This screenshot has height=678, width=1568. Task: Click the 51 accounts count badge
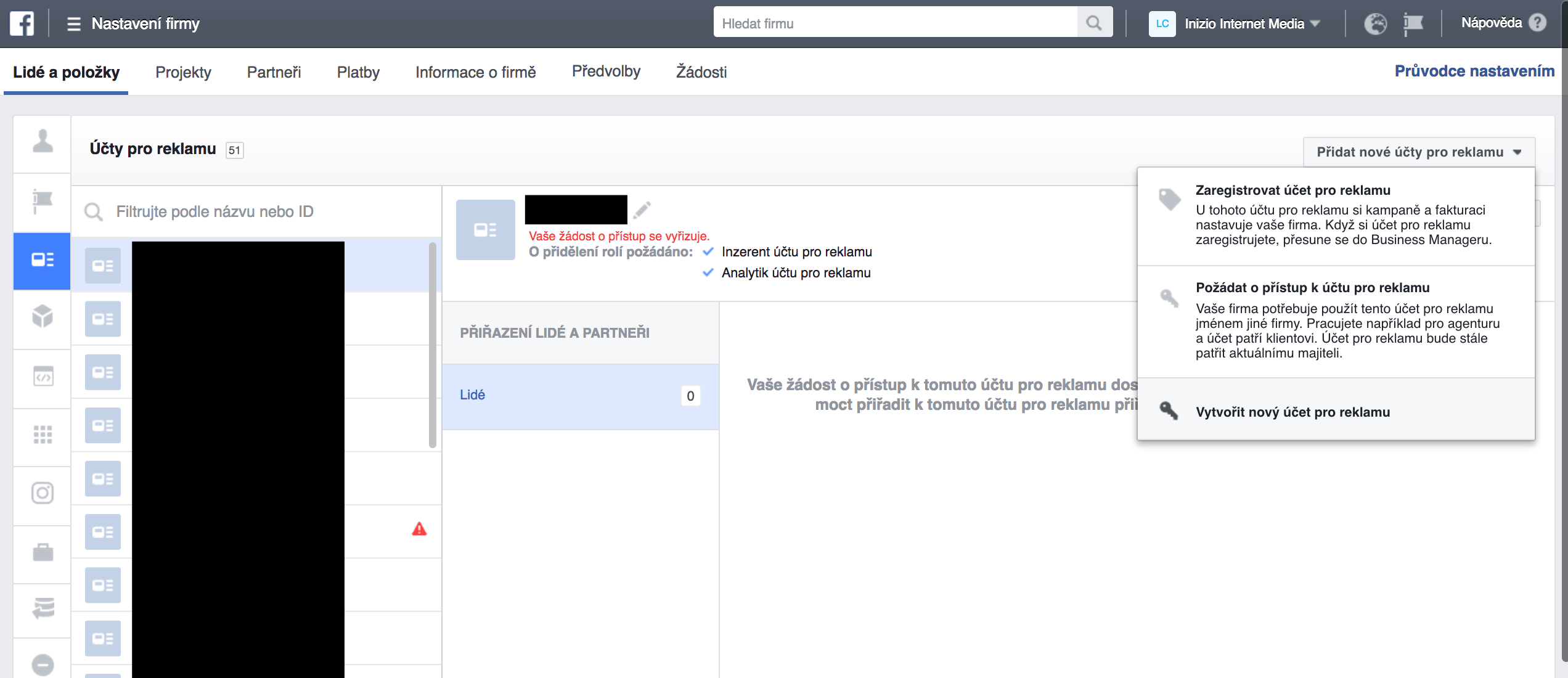click(234, 150)
